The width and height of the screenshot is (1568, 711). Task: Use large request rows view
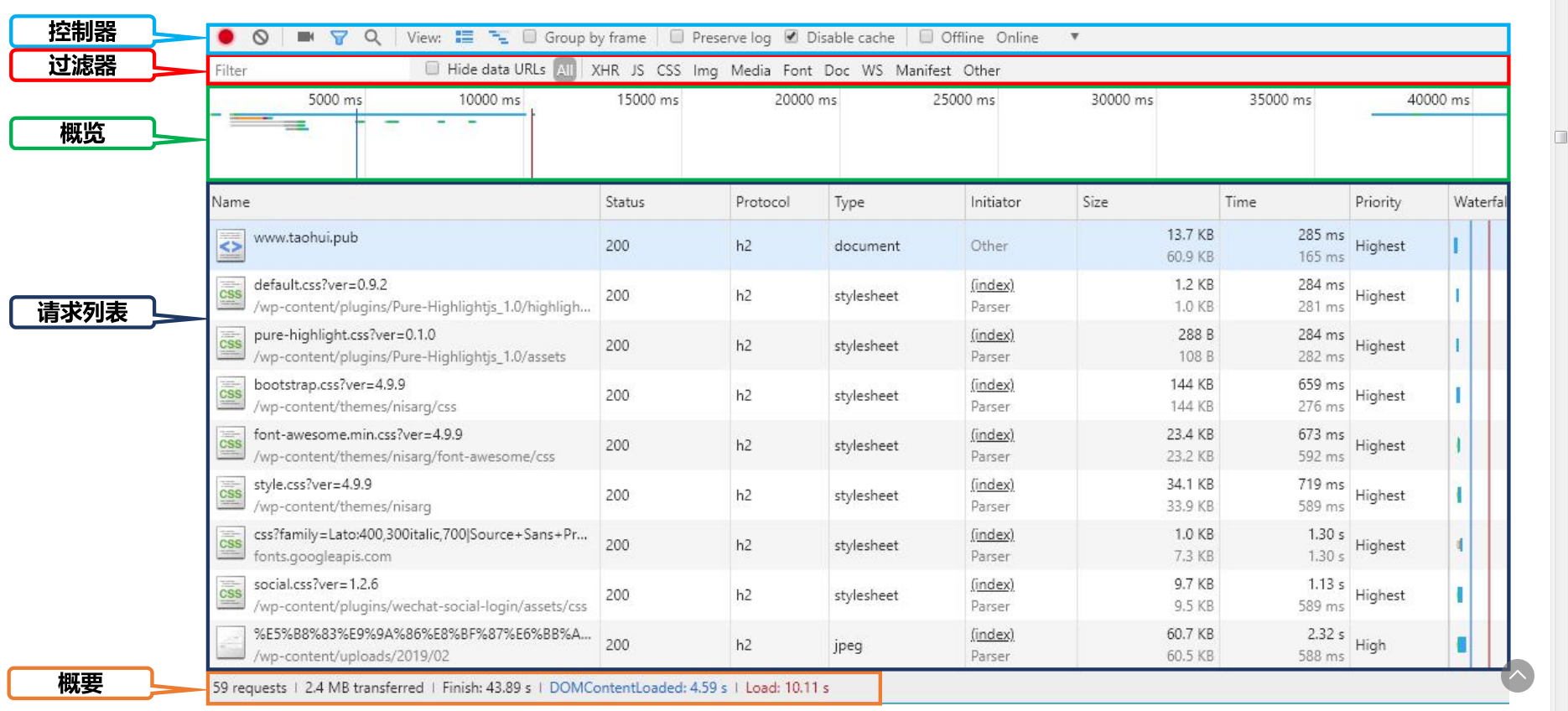(x=465, y=37)
